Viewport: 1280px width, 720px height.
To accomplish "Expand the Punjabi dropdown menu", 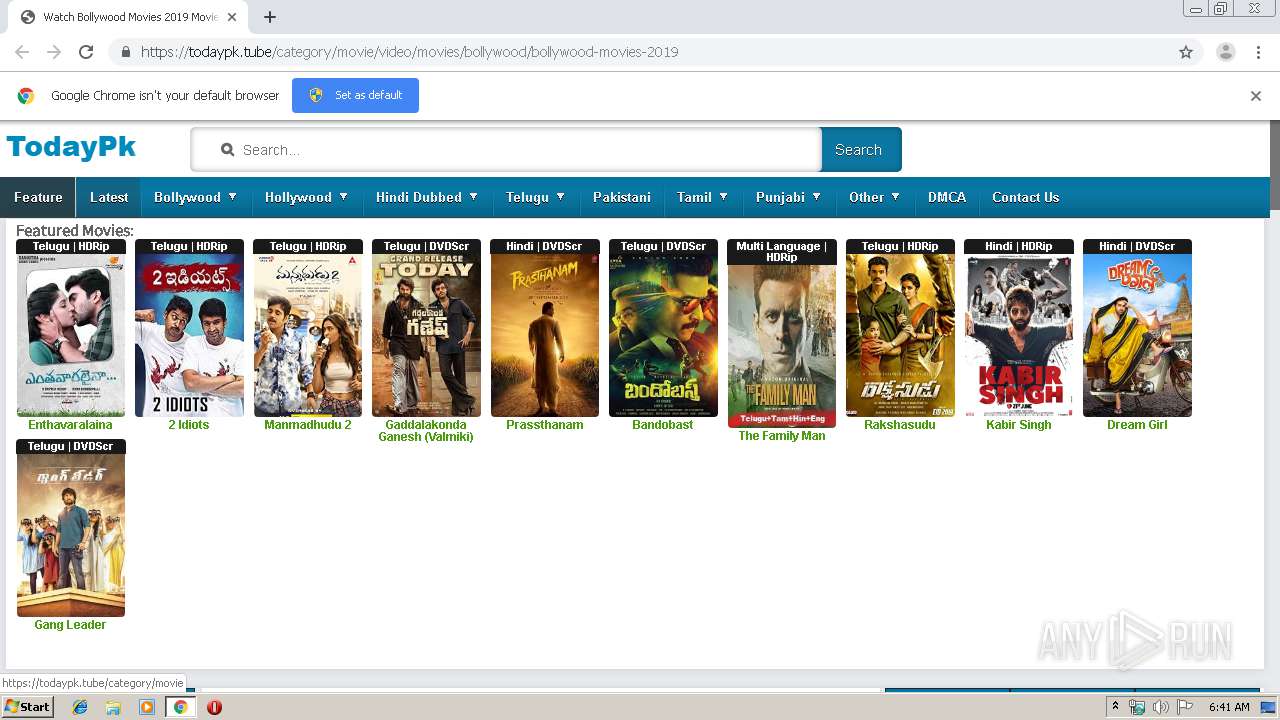I will pos(790,197).
